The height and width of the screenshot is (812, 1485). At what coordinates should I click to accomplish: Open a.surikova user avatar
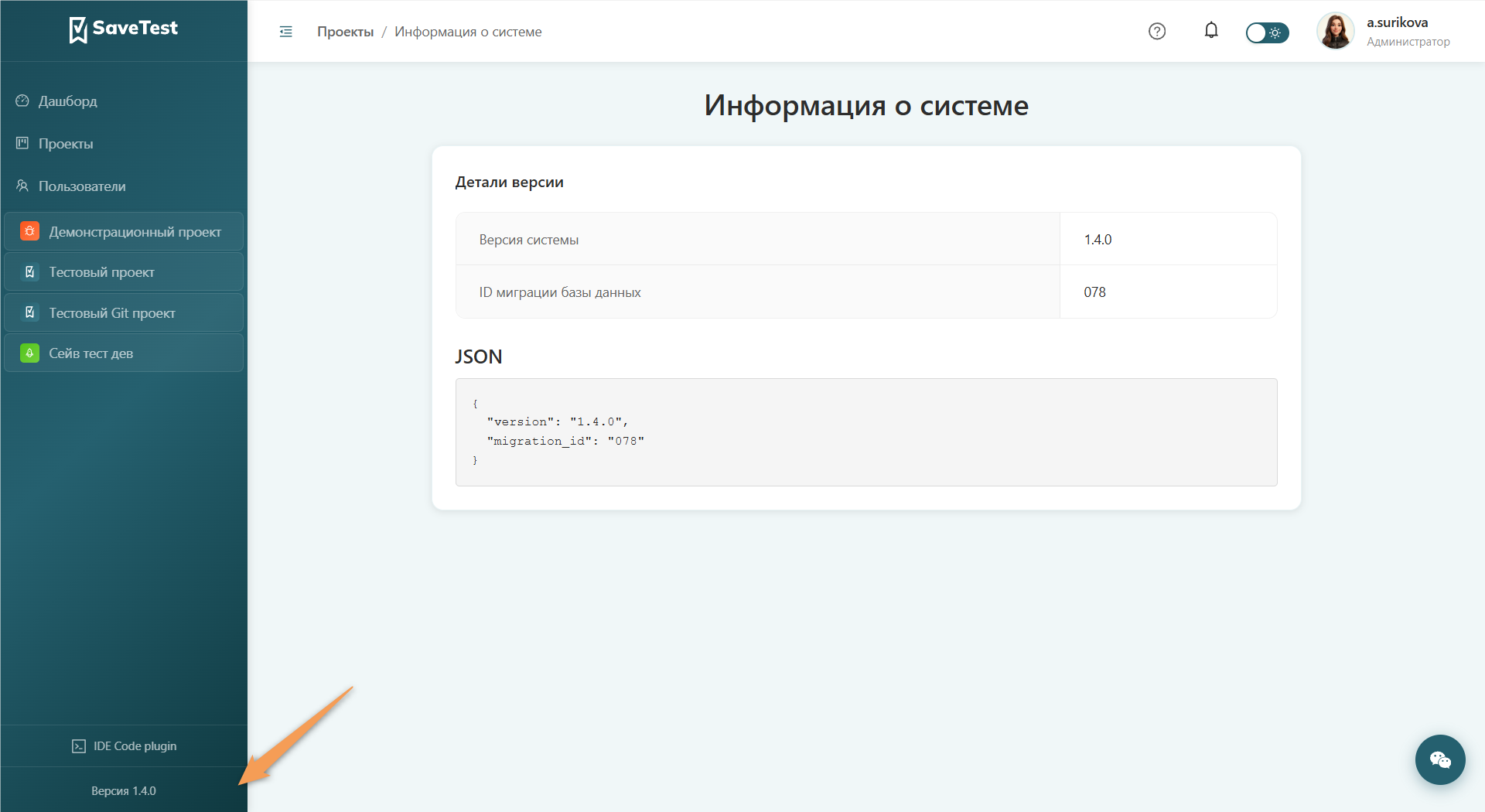point(1336,32)
